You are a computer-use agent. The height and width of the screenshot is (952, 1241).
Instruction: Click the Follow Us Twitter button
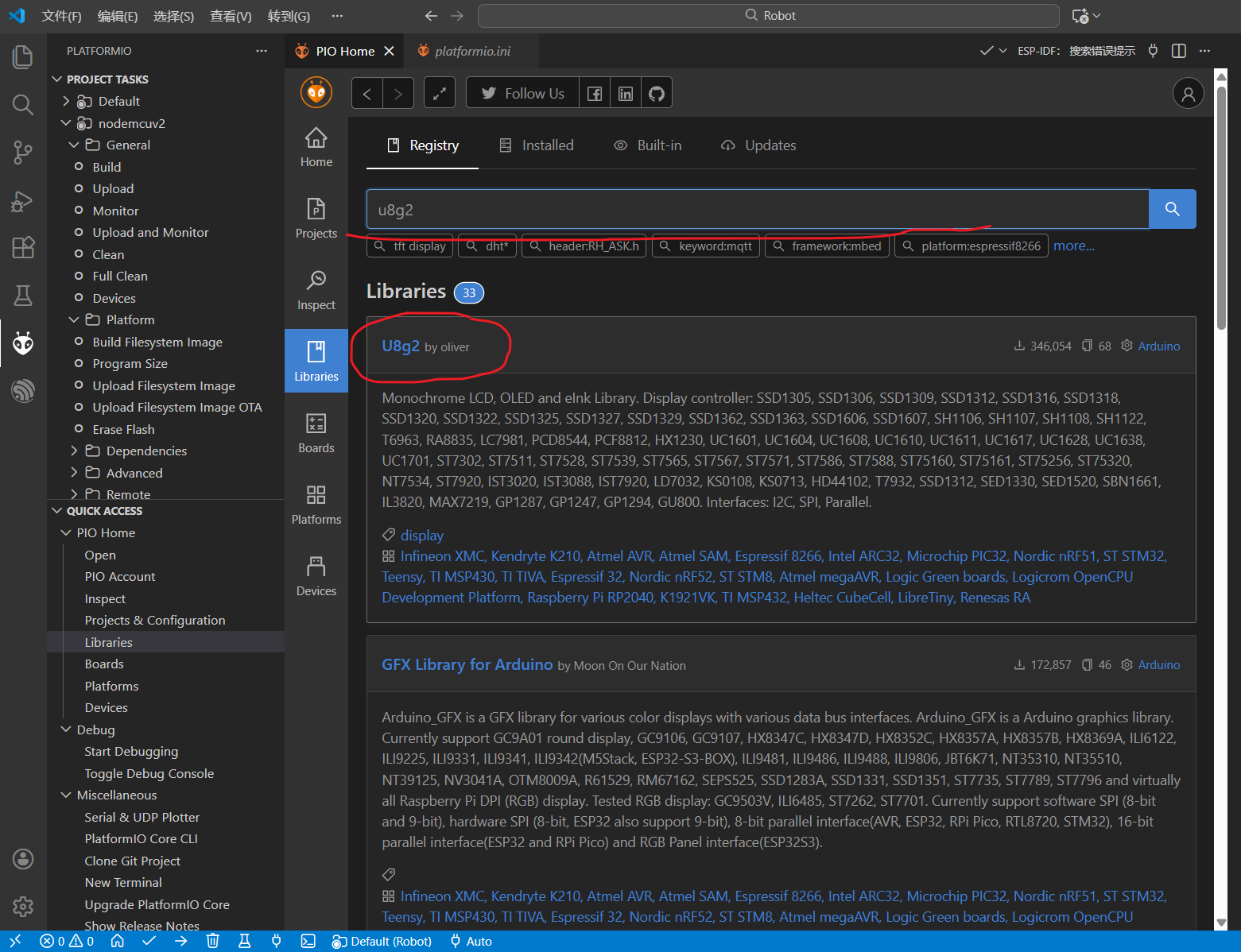tap(523, 94)
